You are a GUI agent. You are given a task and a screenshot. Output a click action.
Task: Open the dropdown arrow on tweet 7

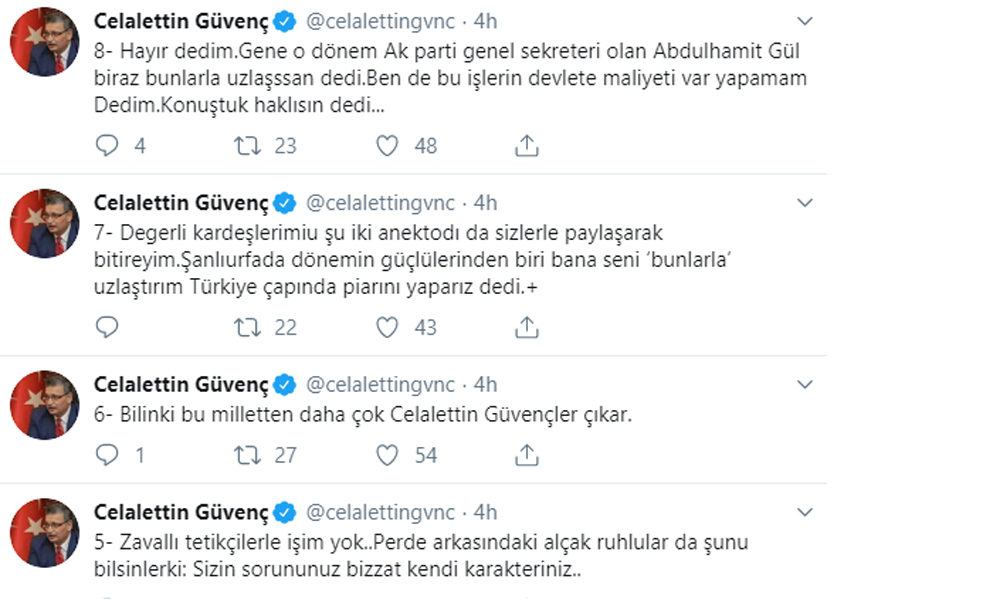[x=805, y=203]
